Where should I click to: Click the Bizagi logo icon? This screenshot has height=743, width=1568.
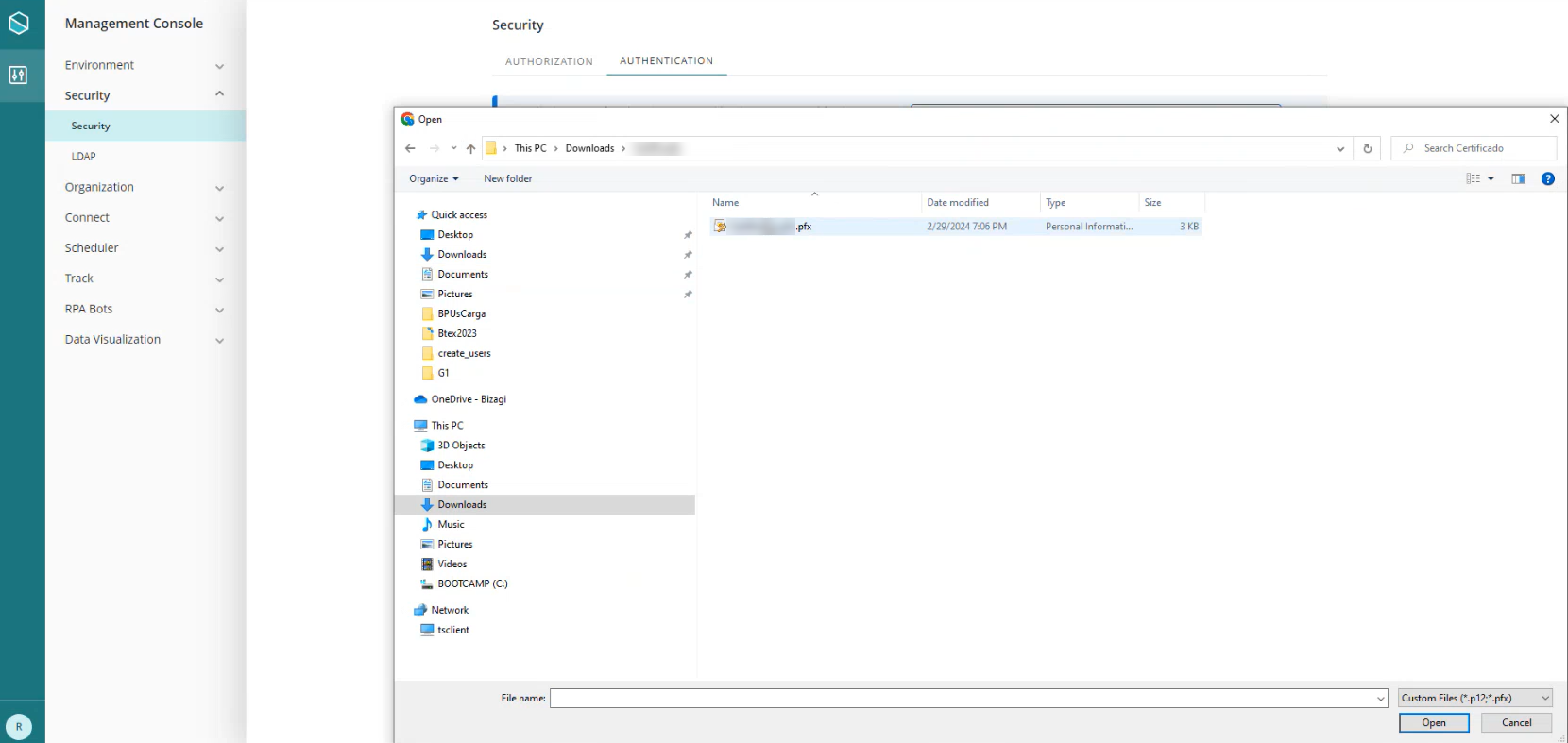(x=19, y=23)
